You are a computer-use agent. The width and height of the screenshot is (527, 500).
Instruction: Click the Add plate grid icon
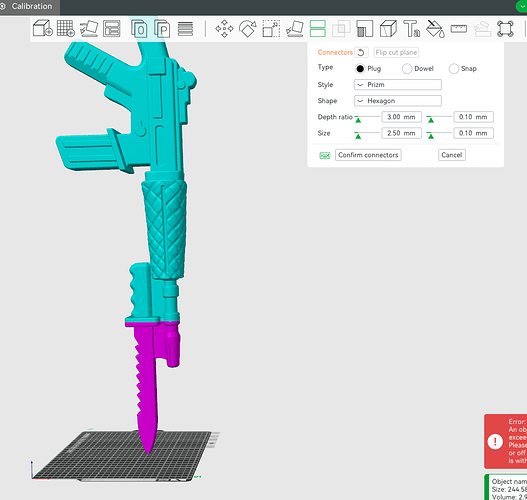66,28
